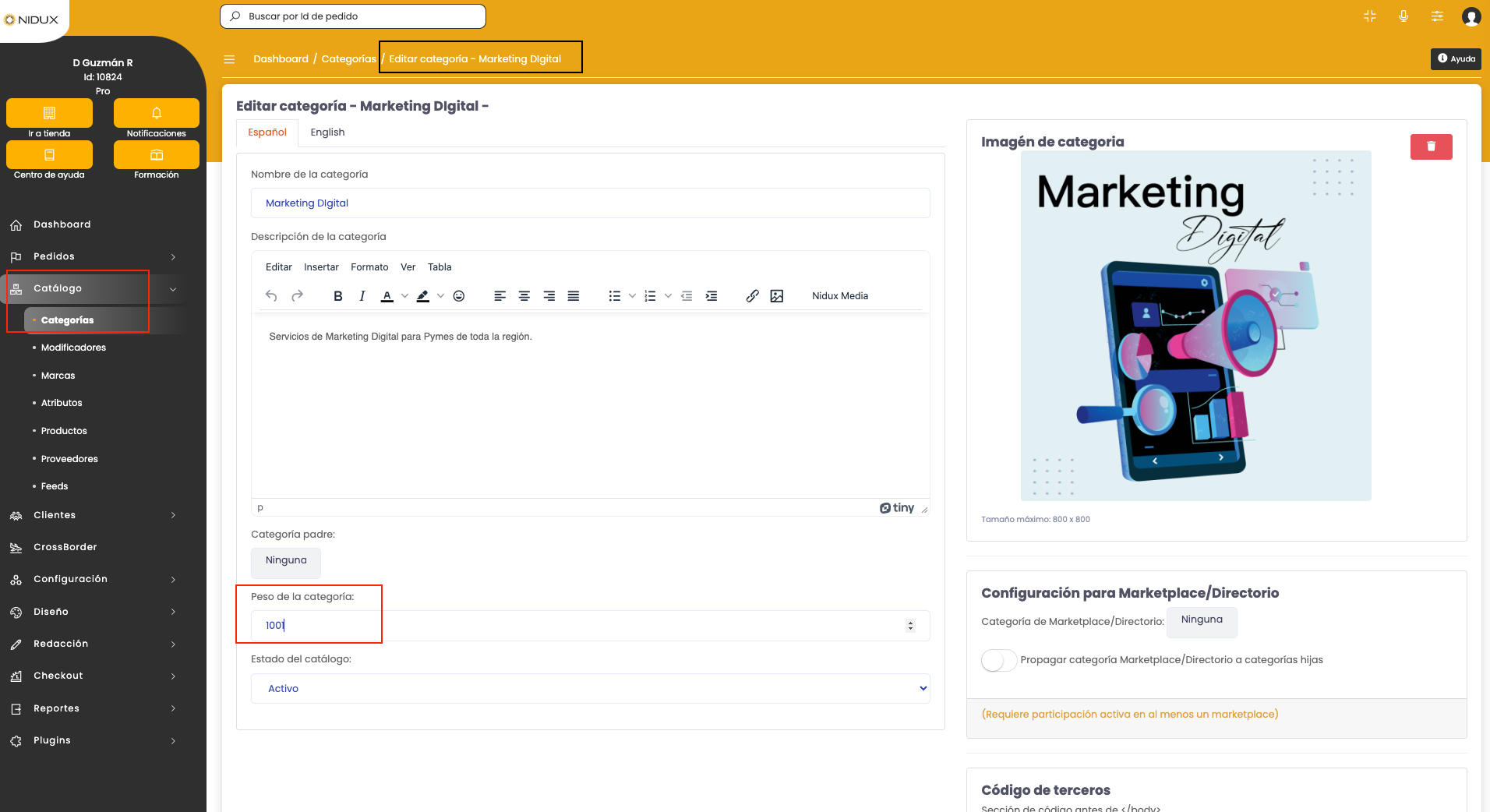The height and width of the screenshot is (812, 1490).
Task: Open Nidux Media library
Action: 840,296
